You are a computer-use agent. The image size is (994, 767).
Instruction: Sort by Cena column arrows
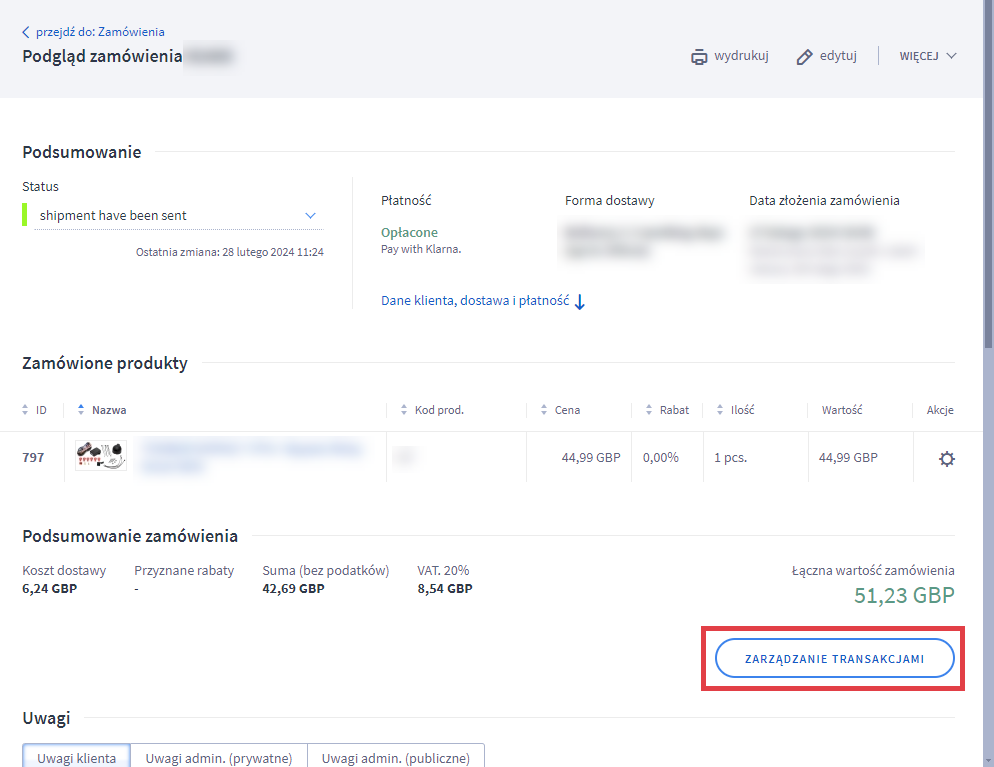pos(544,410)
